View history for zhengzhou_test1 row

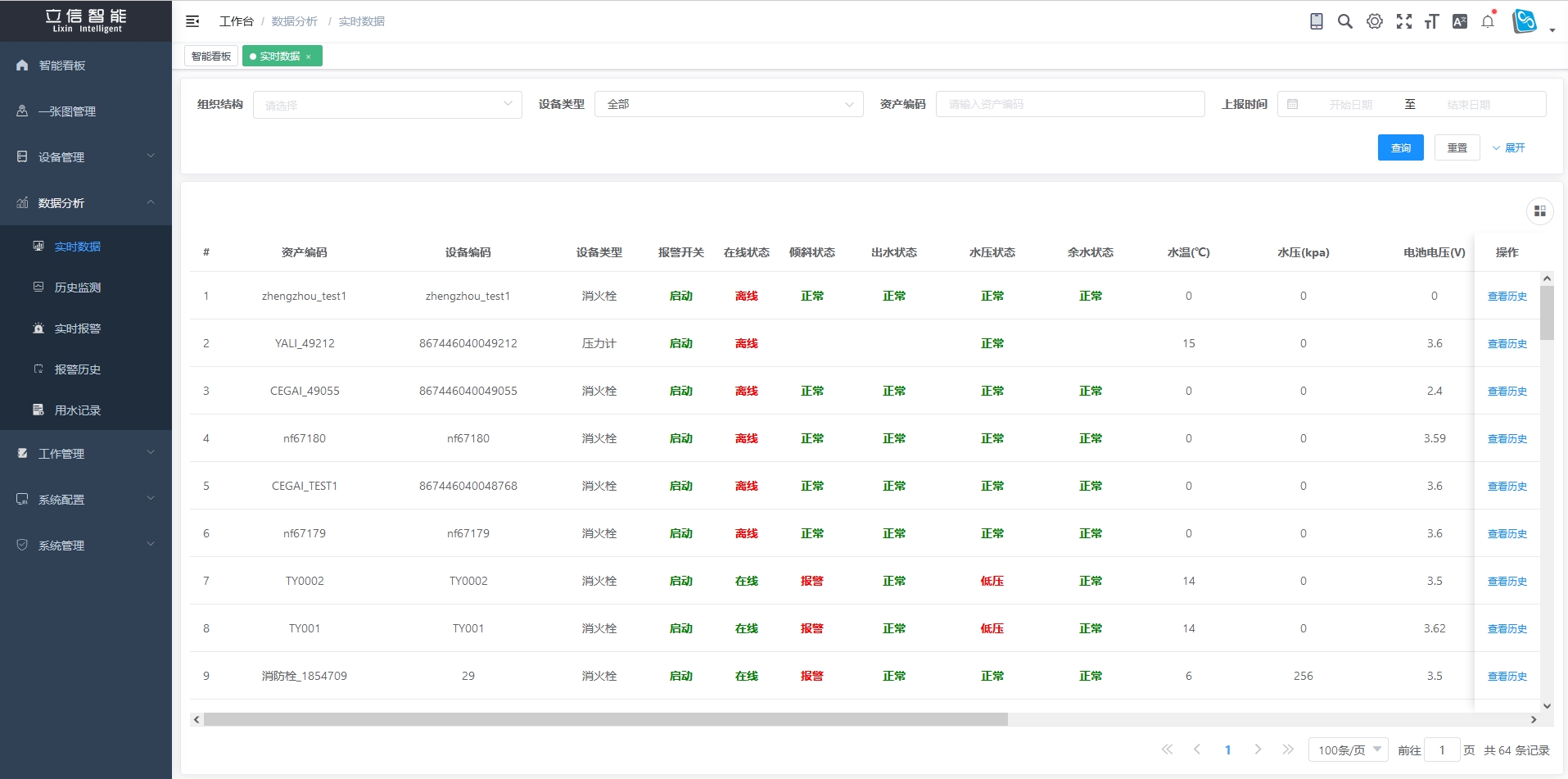(1507, 297)
